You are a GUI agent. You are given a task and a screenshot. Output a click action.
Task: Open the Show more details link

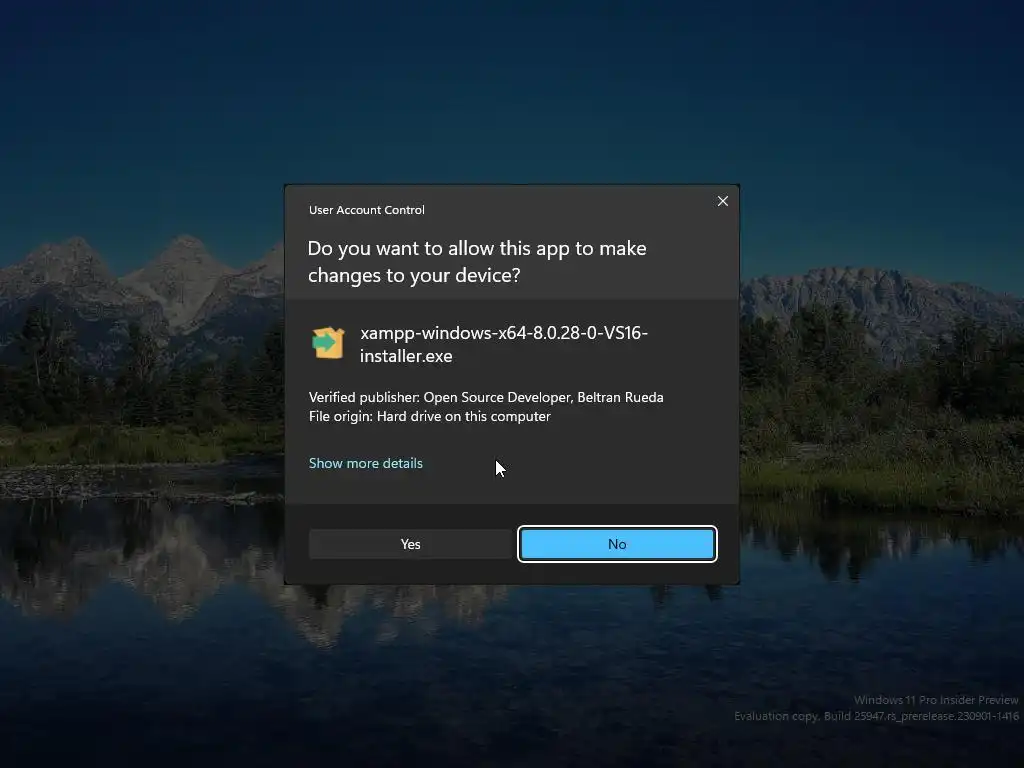tap(366, 463)
